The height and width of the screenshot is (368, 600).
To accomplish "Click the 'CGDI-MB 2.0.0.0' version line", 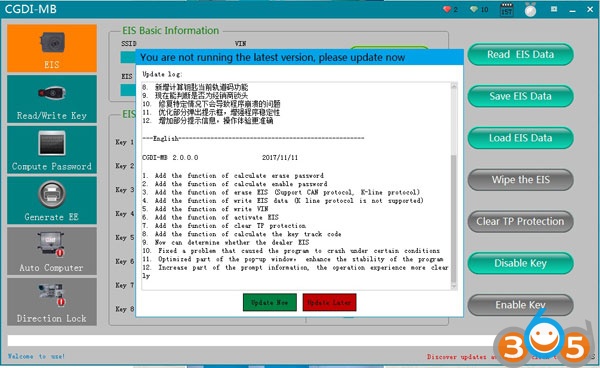I will [x=170, y=158].
